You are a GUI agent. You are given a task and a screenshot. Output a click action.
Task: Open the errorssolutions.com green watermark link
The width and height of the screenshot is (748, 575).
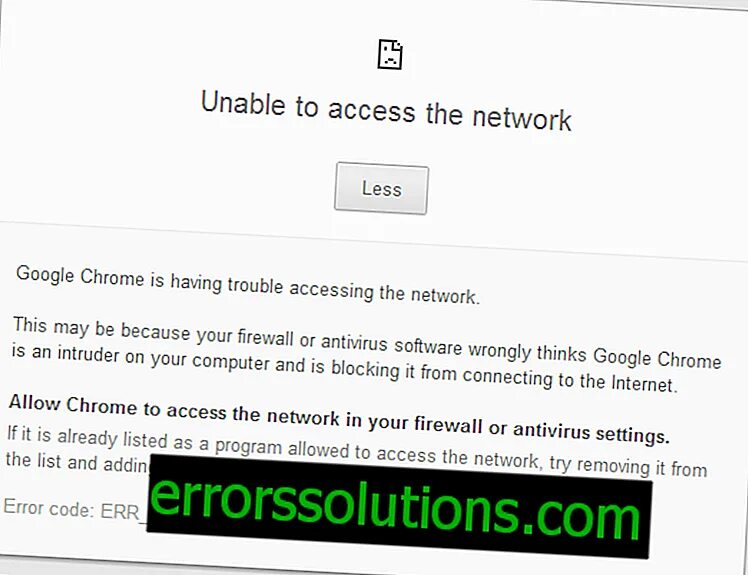(398, 506)
